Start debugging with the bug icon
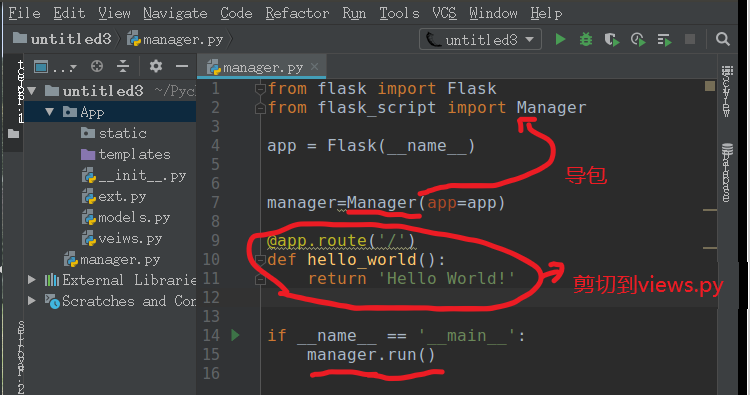 point(585,39)
